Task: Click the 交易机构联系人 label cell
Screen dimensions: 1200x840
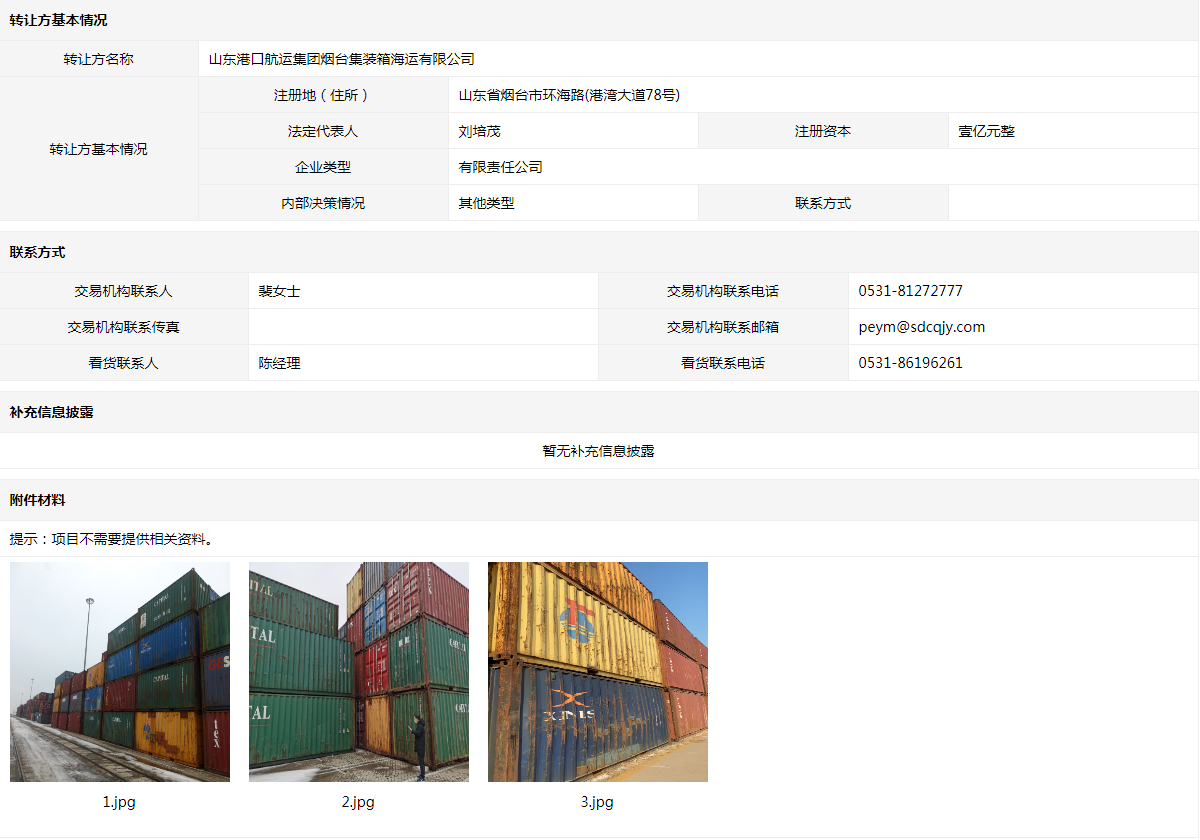Action: (124, 291)
